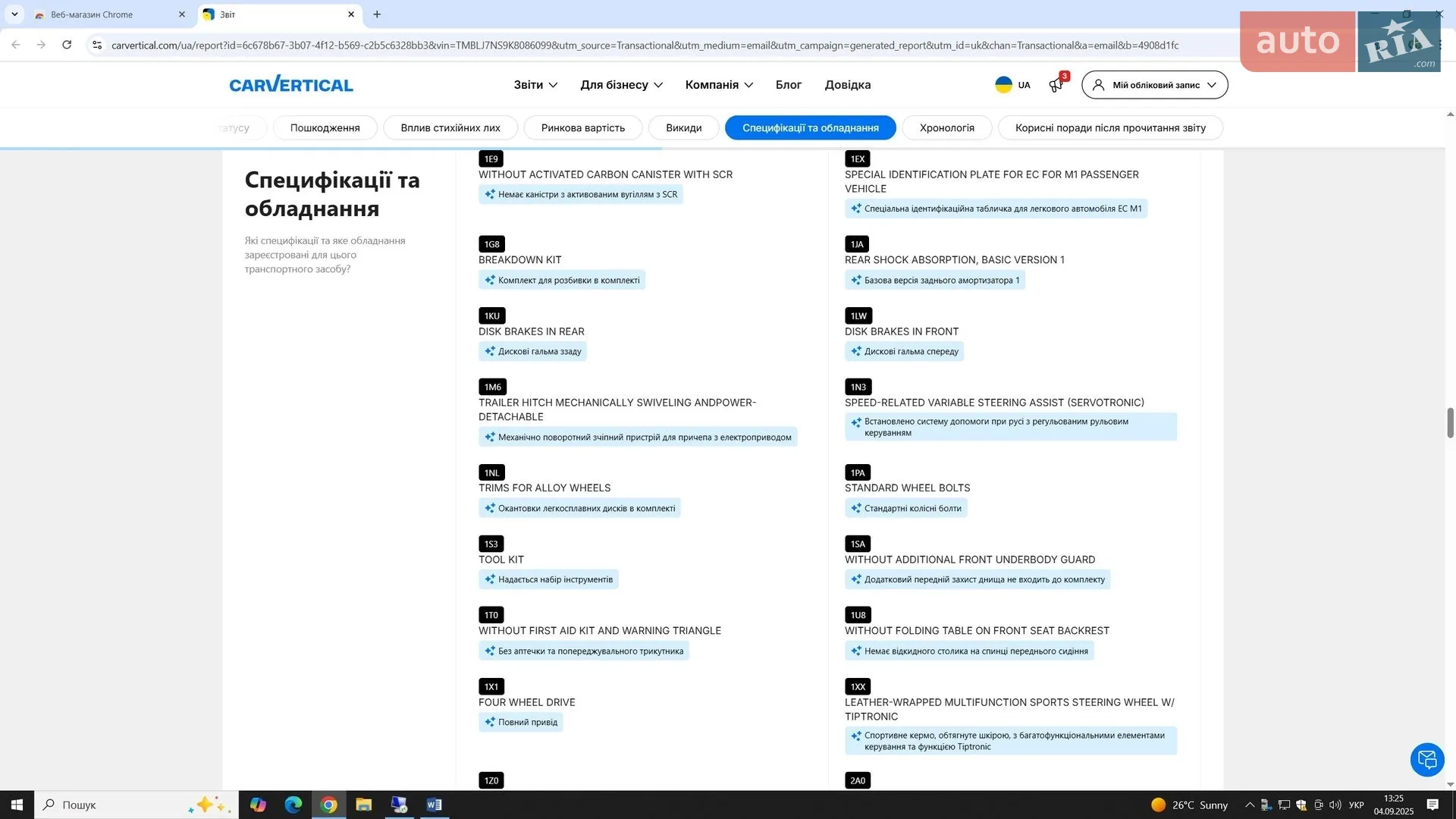Viewport: 1456px width, 819px height.
Task: Reload the page with the refresh icon
Action: [67, 45]
